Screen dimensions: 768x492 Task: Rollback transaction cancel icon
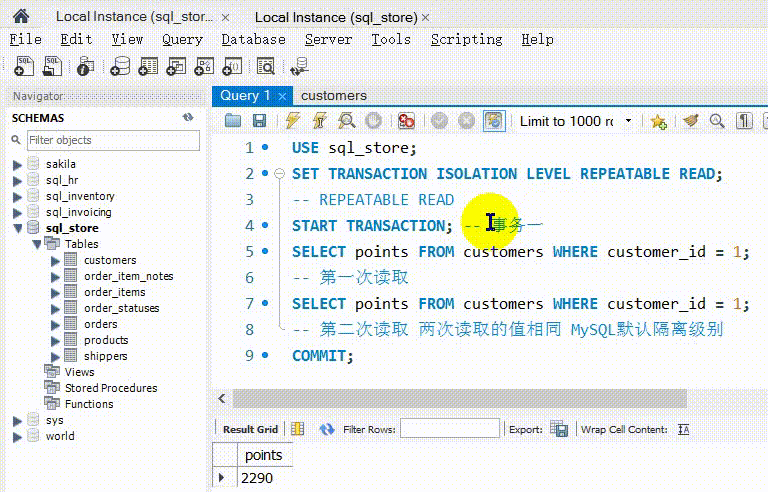tap(466, 121)
